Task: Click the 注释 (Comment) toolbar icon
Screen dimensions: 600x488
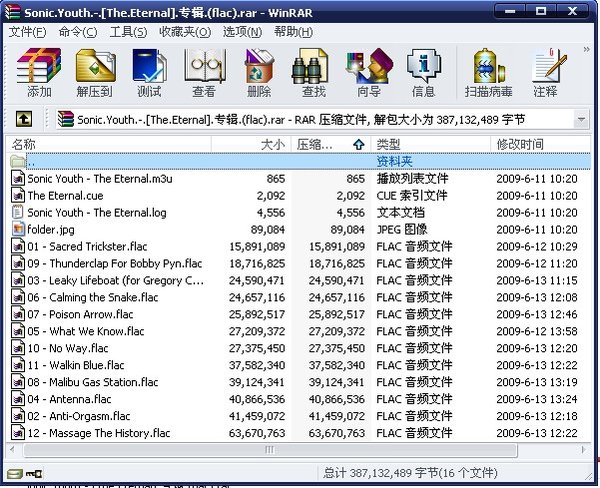Action: coord(546,72)
